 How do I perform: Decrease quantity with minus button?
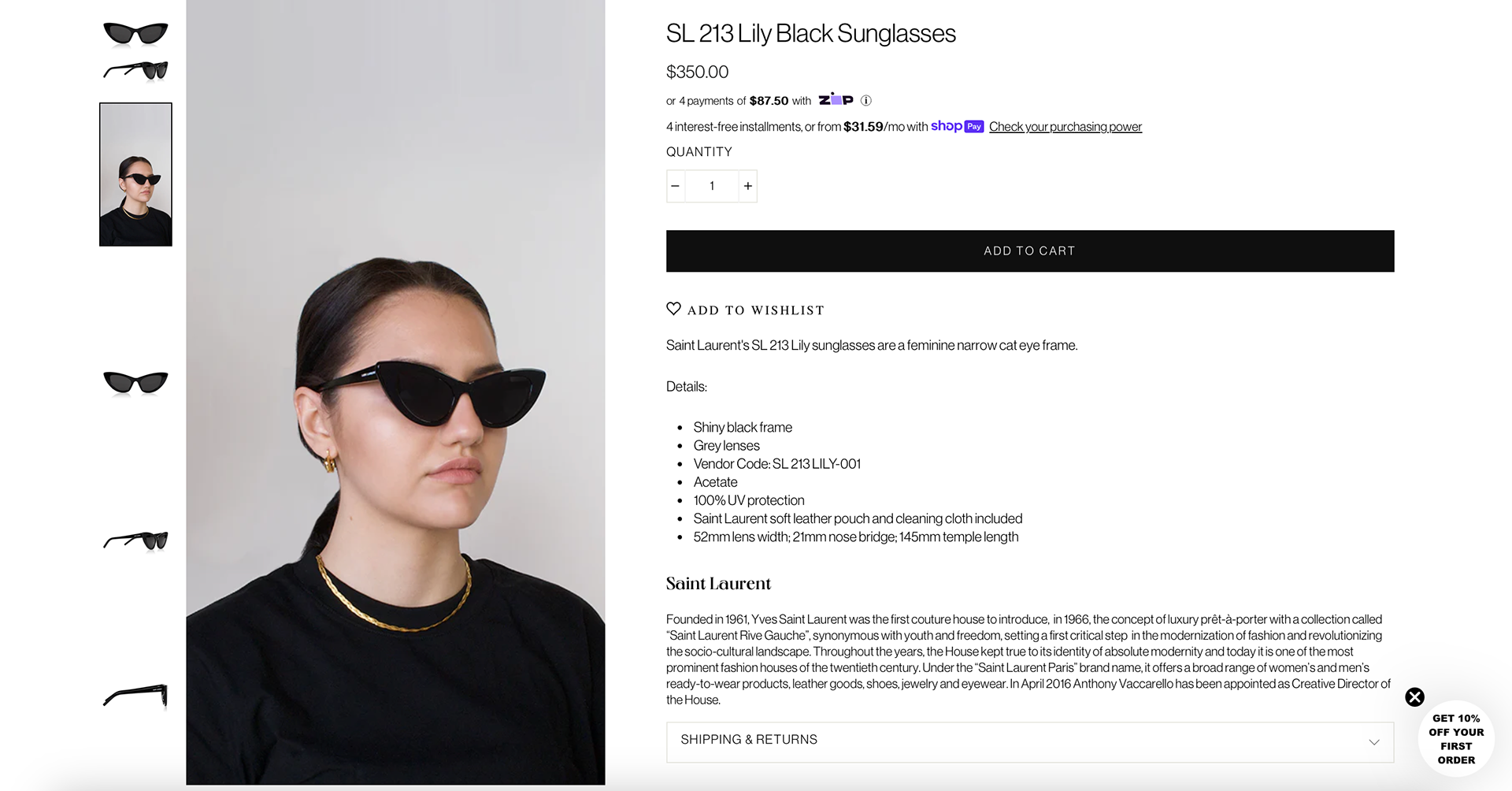pos(675,186)
